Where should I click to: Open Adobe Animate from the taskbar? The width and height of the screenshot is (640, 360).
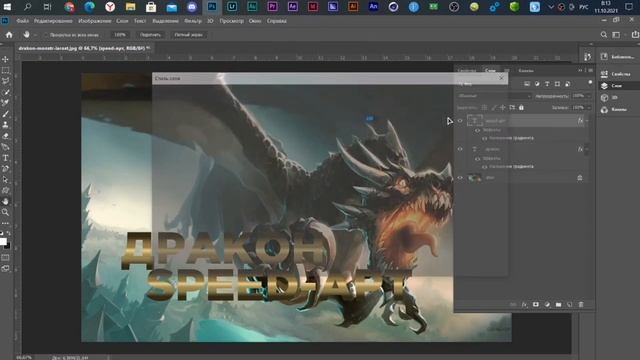click(373, 7)
